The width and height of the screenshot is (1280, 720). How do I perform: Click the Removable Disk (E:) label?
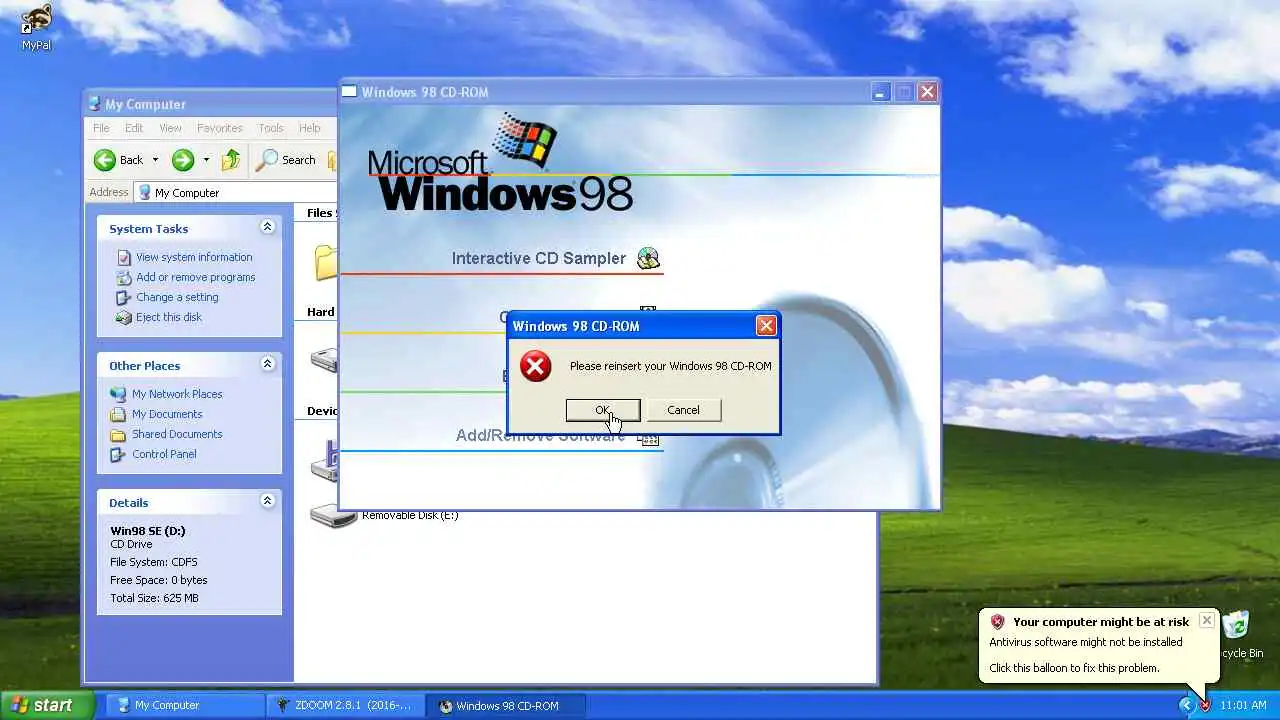click(410, 516)
